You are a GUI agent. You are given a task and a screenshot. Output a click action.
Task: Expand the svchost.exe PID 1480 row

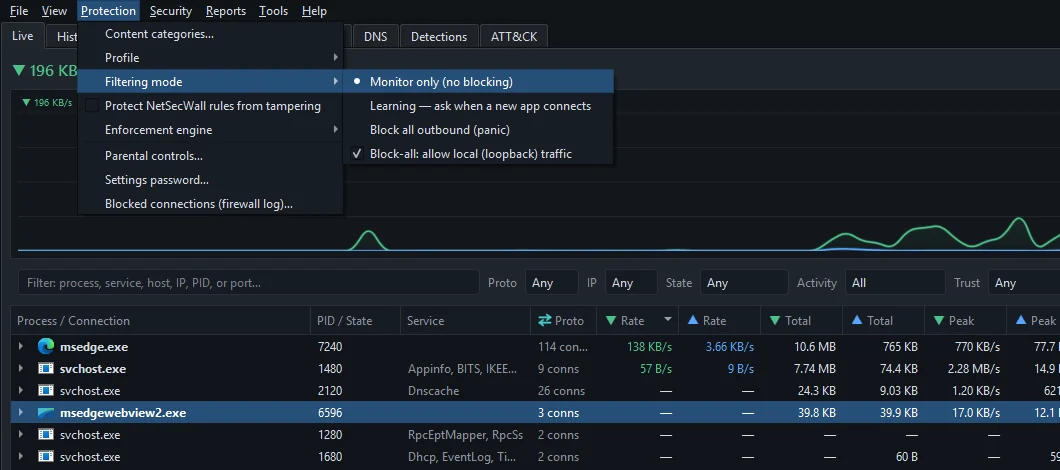coord(21,369)
